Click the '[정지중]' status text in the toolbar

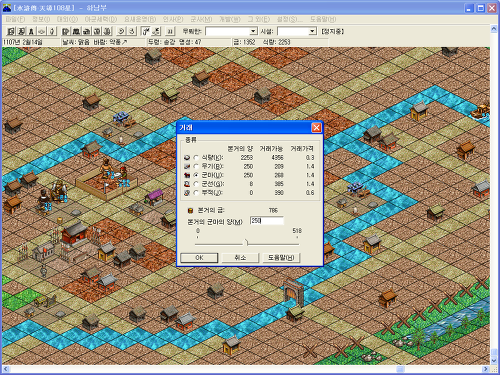click(332, 31)
